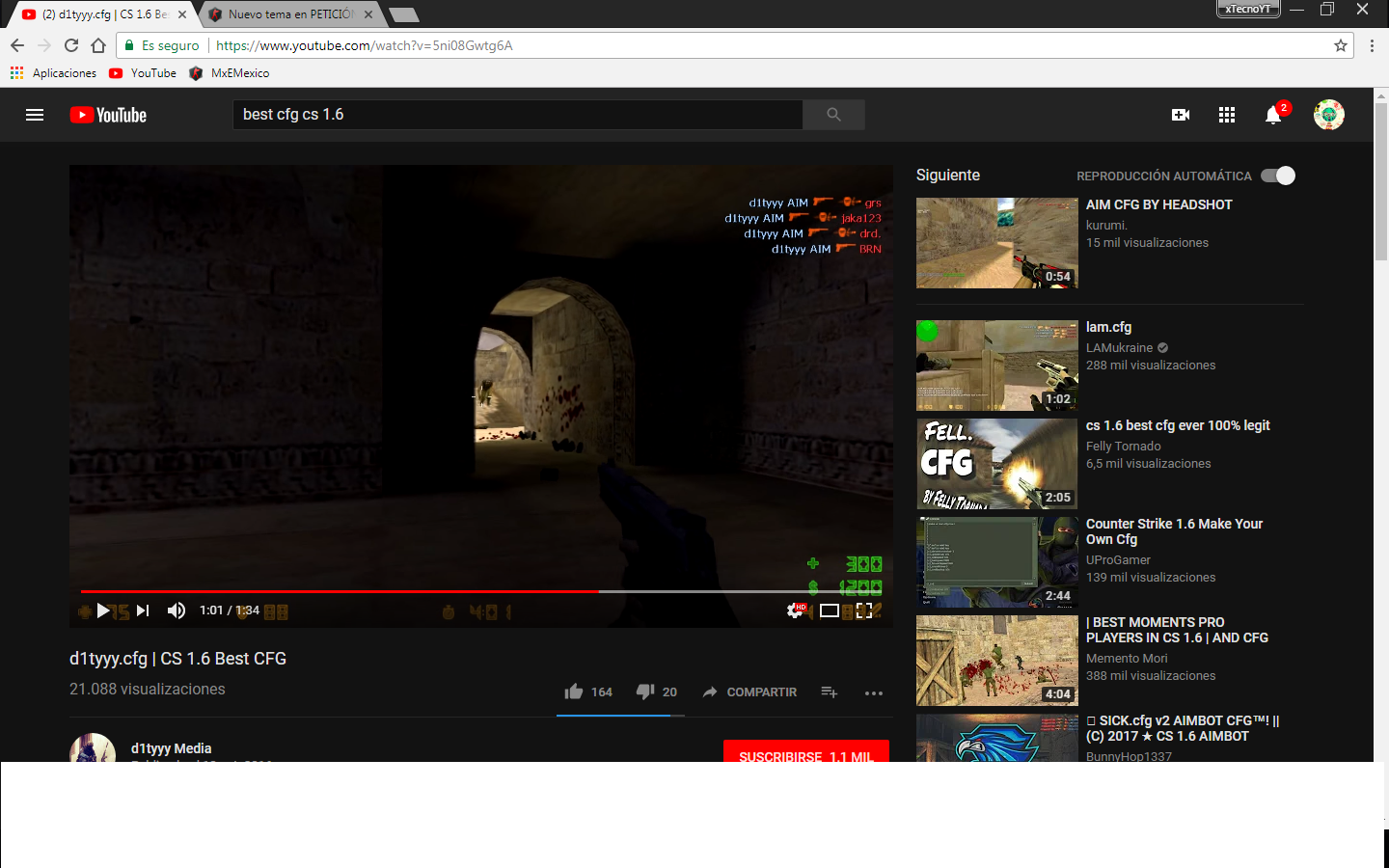
Task: Switch to theater mode
Action: point(830,610)
